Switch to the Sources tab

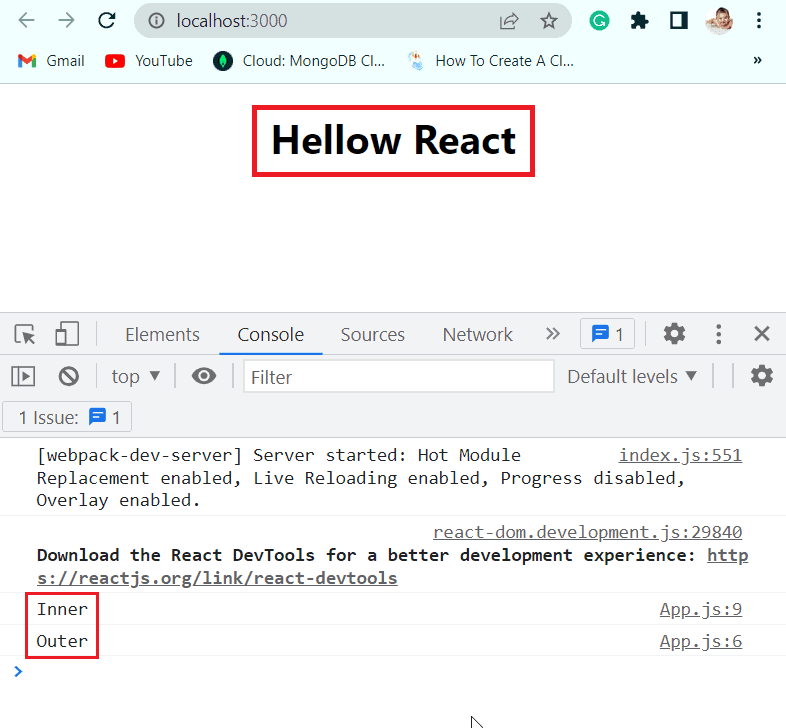(x=372, y=334)
